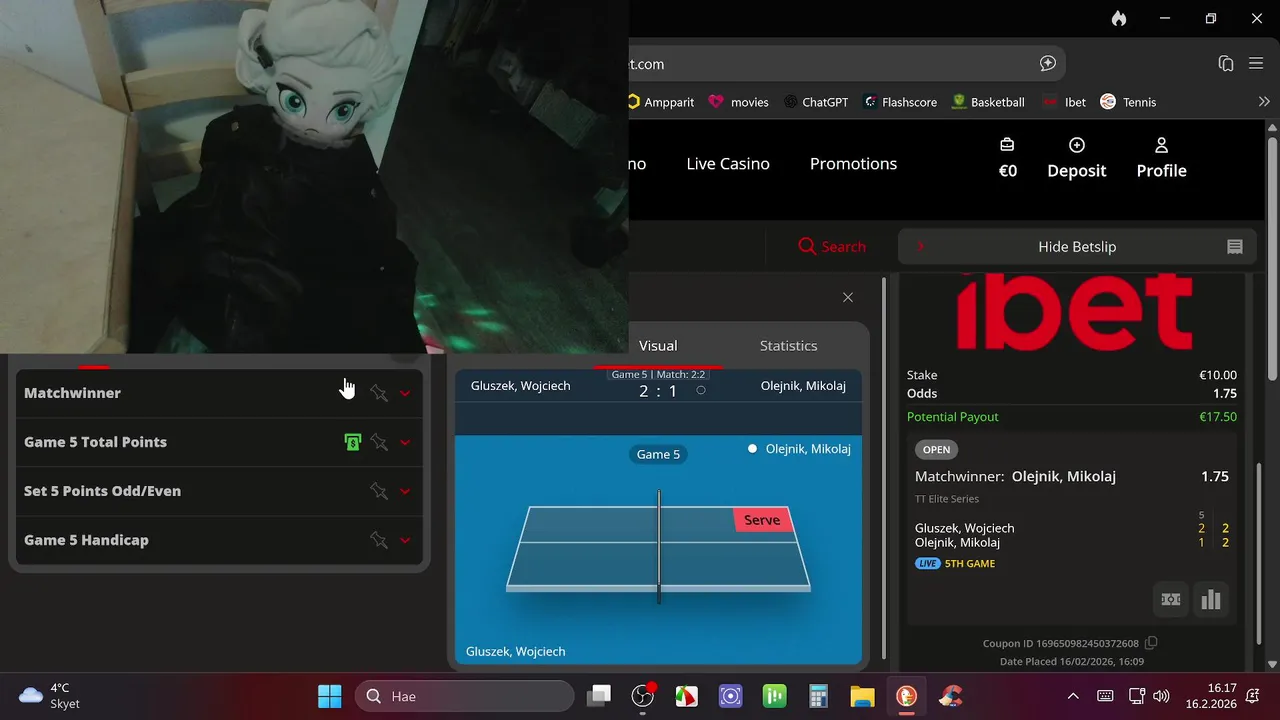
Task: Open the Tennis bookmark
Action: pyautogui.click(x=1128, y=102)
